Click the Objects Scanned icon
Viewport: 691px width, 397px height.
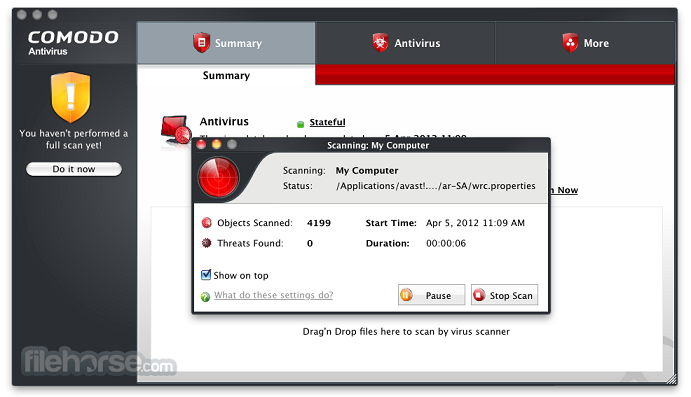pos(206,223)
